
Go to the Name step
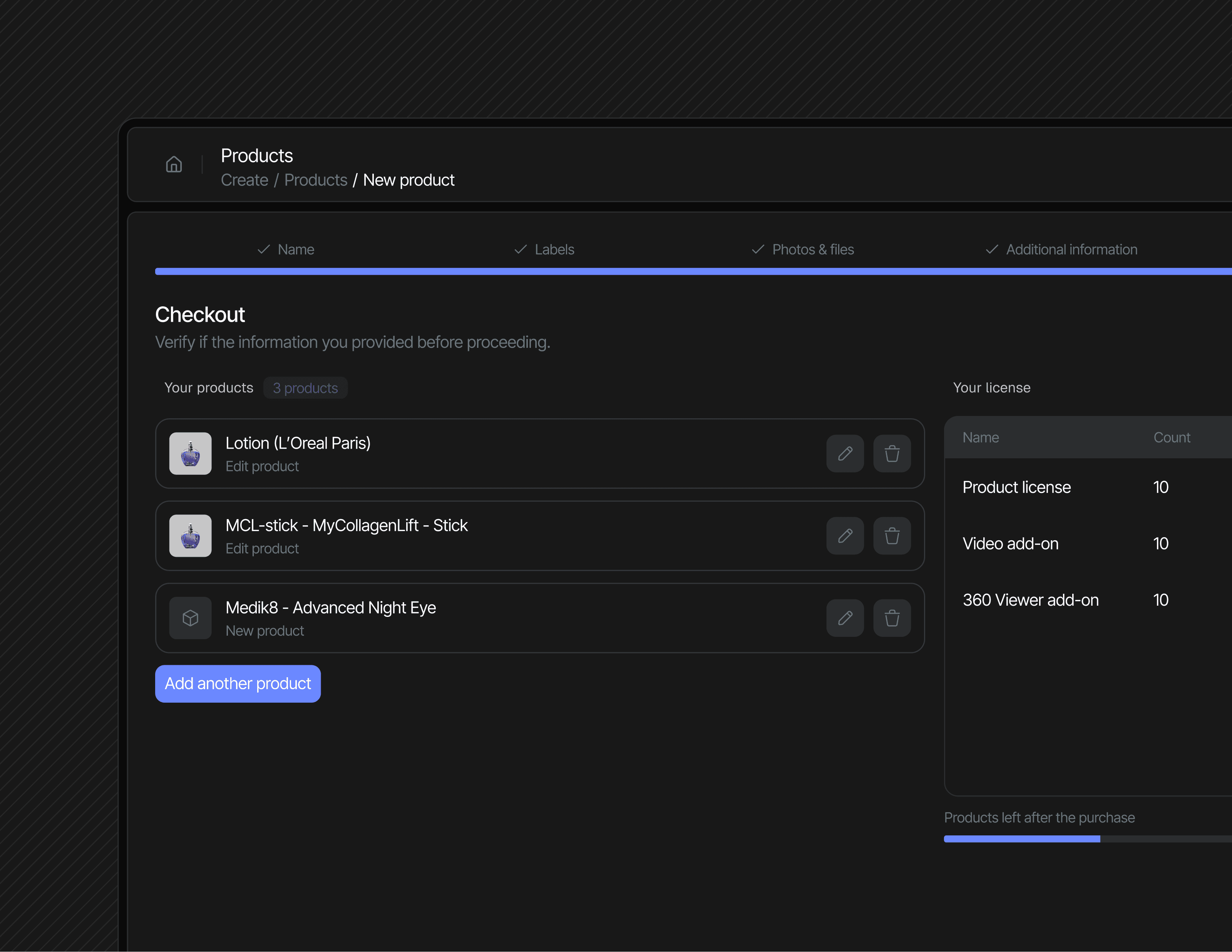tap(286, 250)
